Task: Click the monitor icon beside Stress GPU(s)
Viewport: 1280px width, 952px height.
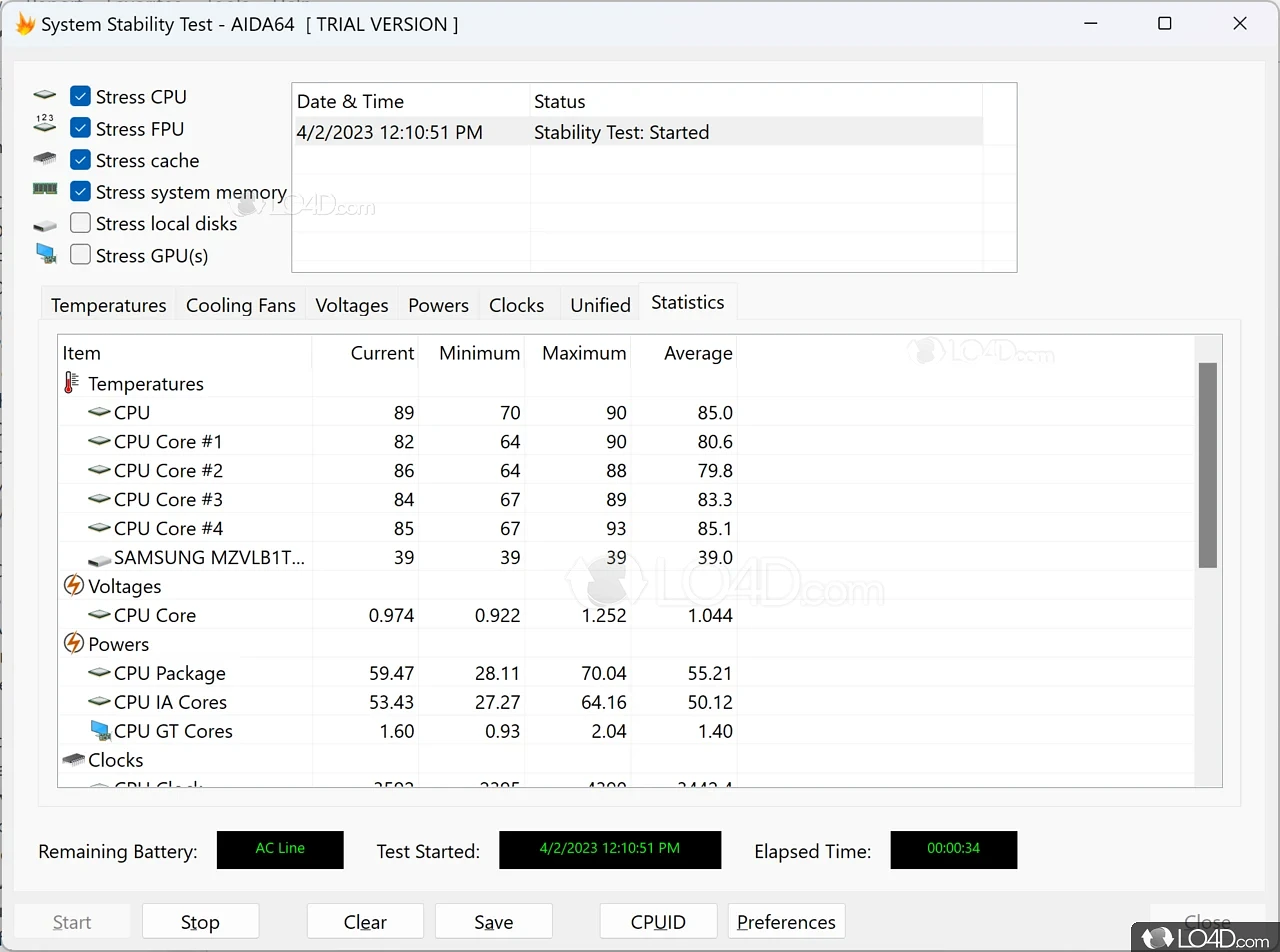Action: tap(46, 254)
